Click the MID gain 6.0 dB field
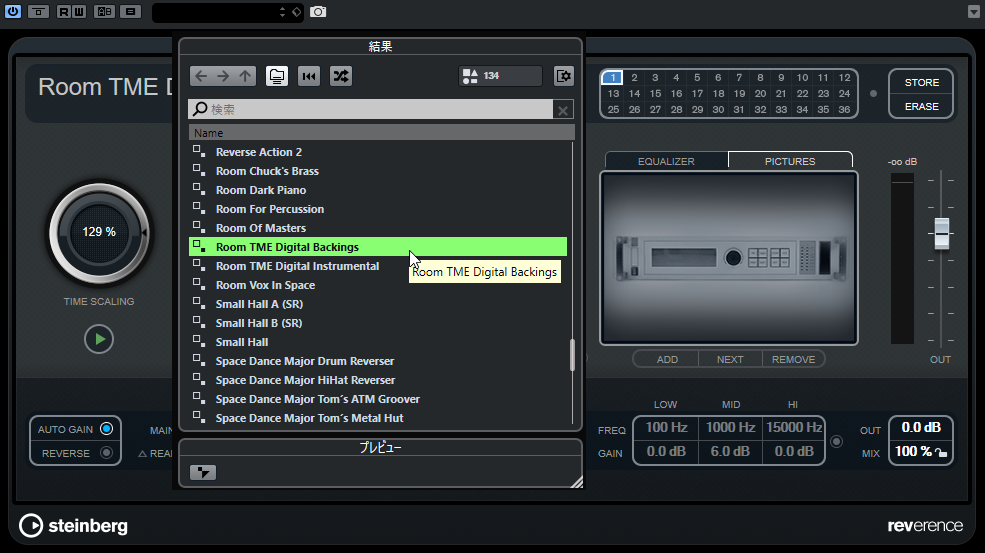The image size is (985, 553). click(x=730, y=451)
